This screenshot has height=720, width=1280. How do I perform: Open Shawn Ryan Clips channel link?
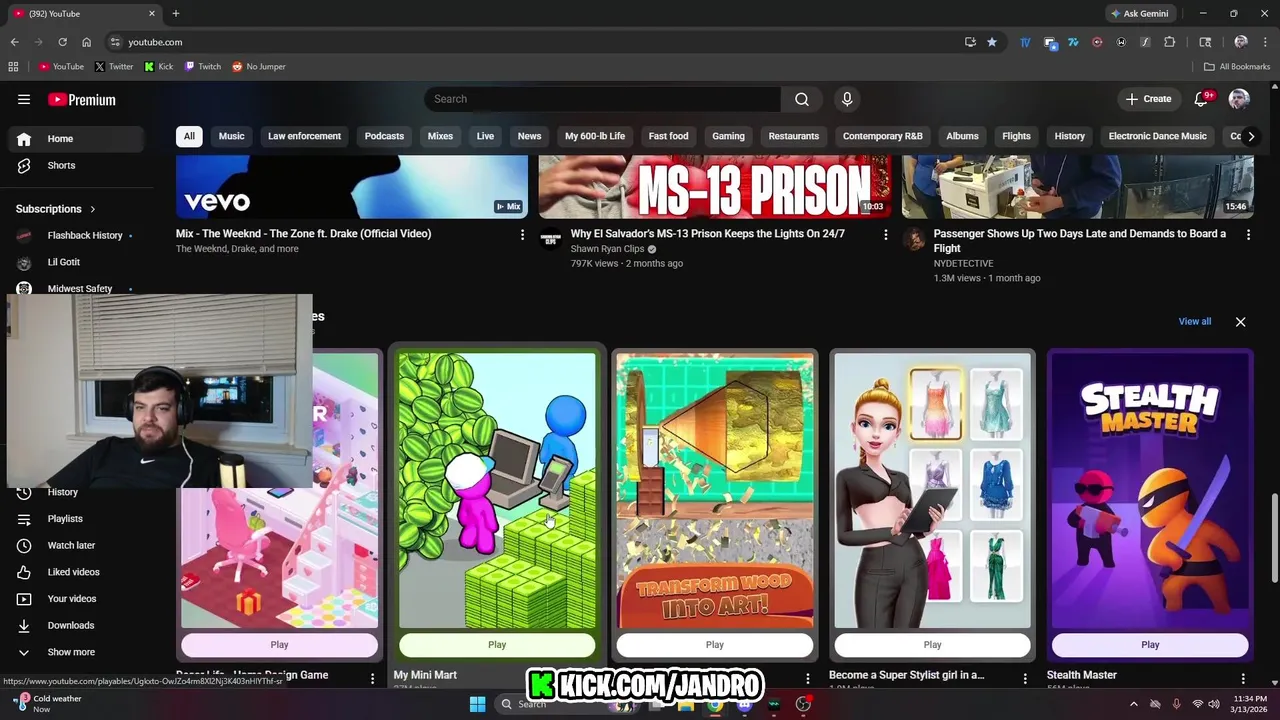[607, 249]
